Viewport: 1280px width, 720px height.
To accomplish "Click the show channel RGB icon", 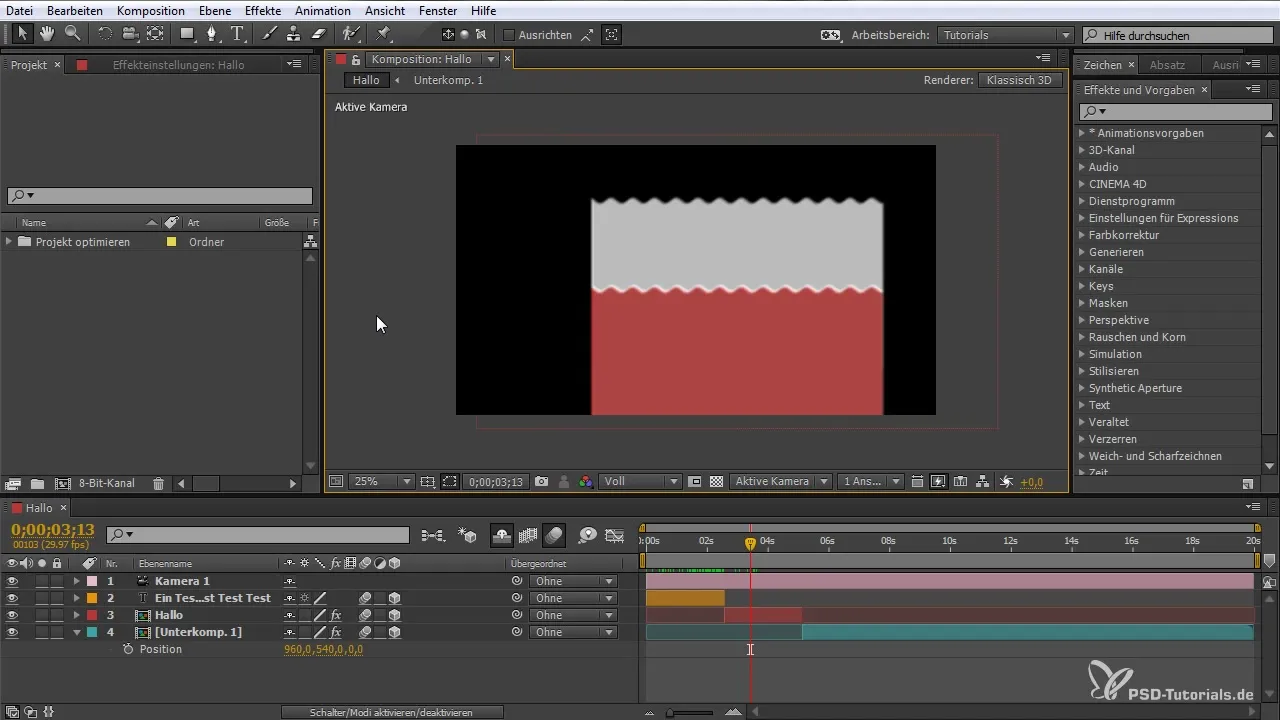I will point(586,481).
